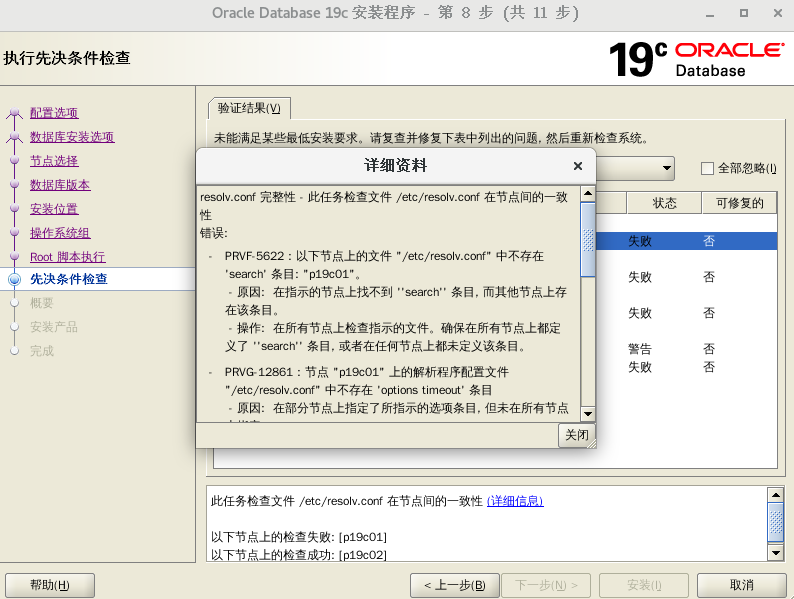Click the 上一步 back button
Screen dimensions: 794x599
[455, 585]
